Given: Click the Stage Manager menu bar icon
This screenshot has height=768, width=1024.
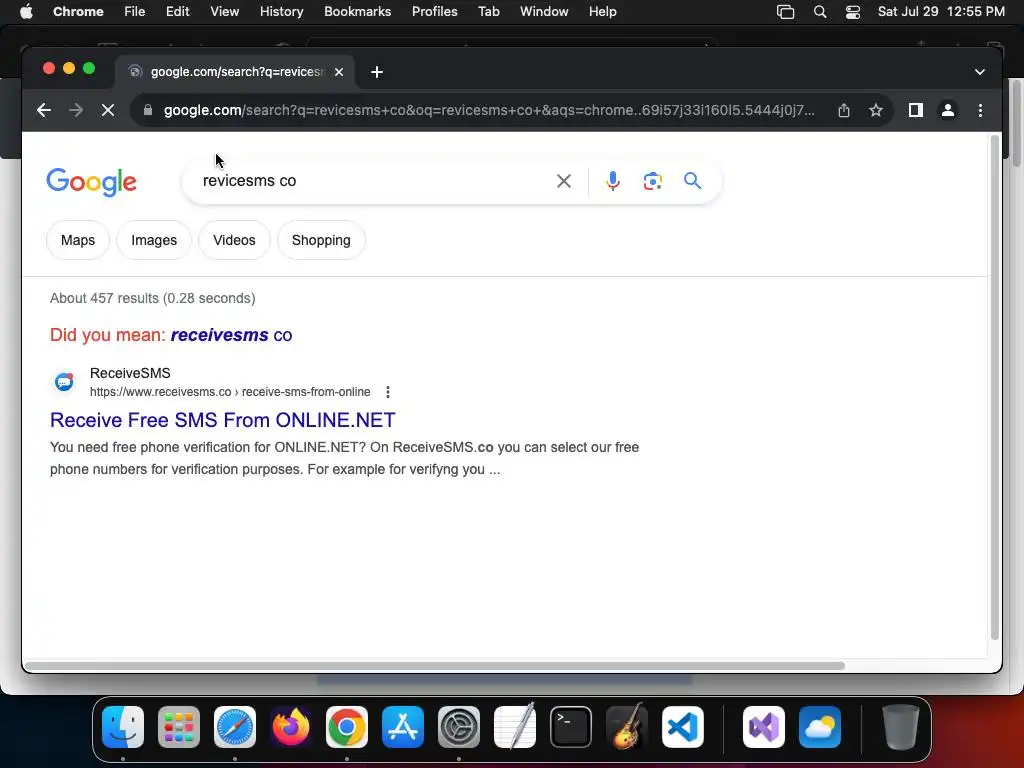Looking at the screenshot, I should (786, 12).
